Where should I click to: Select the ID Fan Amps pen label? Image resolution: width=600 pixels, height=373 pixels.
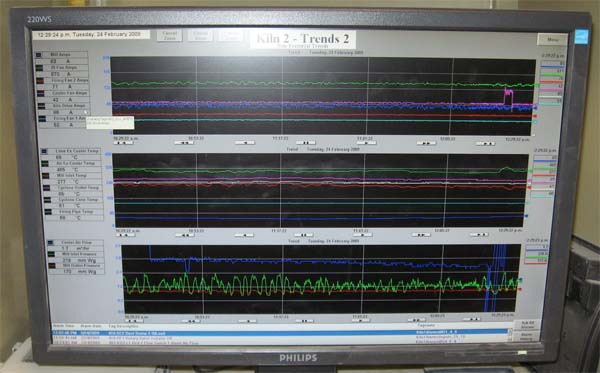pos(64,68)
